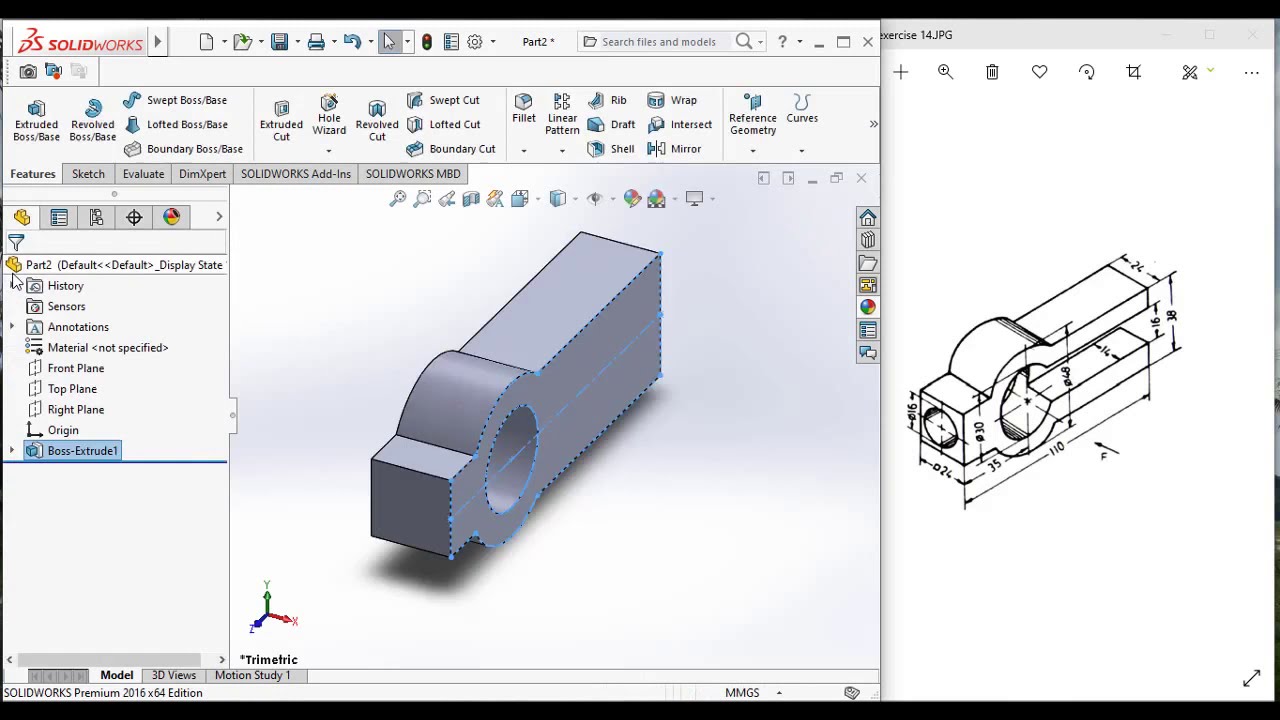This screenshot has height=720, width=1280.
Task: Expand the Annotations tree node
Action: (x=12, y=327)
